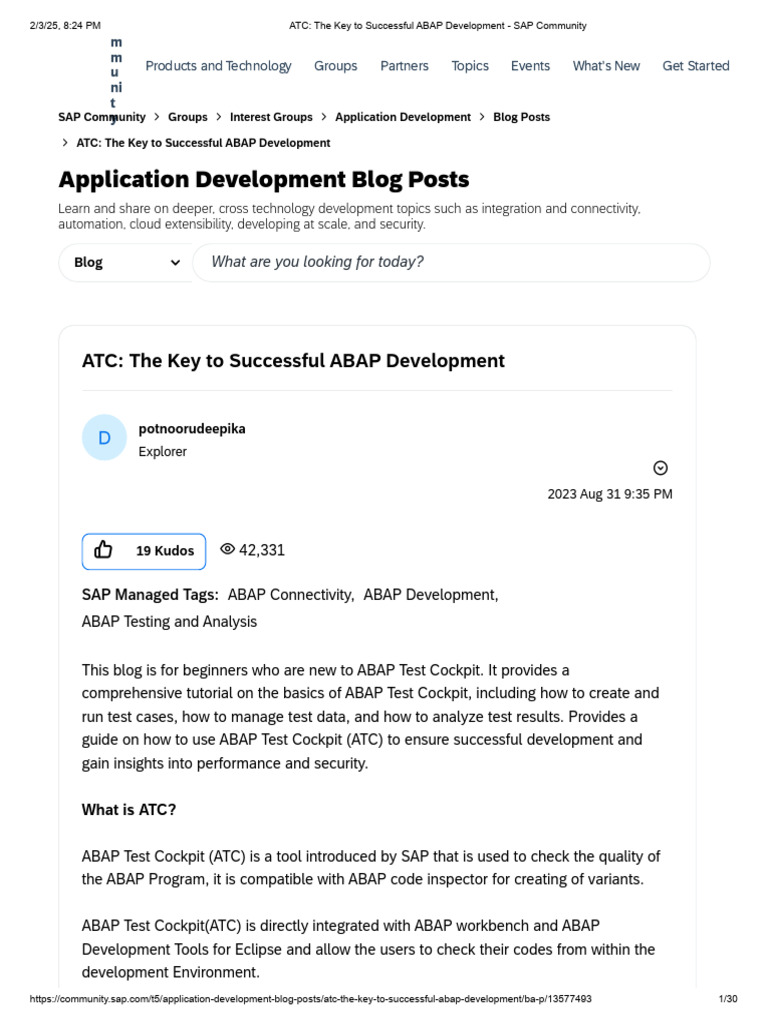Focus the 'What are you looking for today?' search field

pos(451,263)
